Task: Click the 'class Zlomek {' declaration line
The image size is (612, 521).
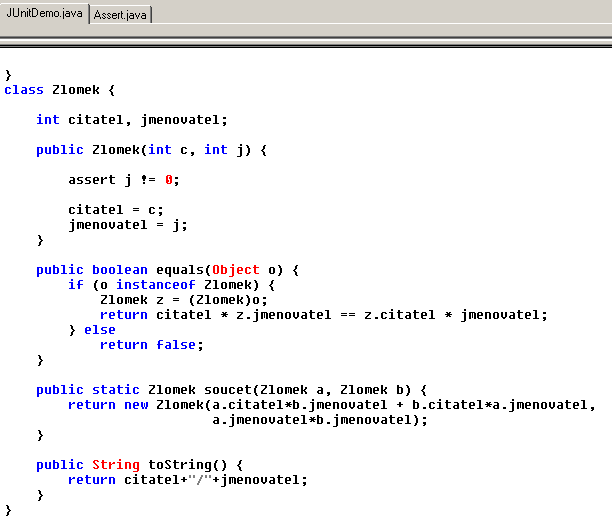Action: (60, 90)
